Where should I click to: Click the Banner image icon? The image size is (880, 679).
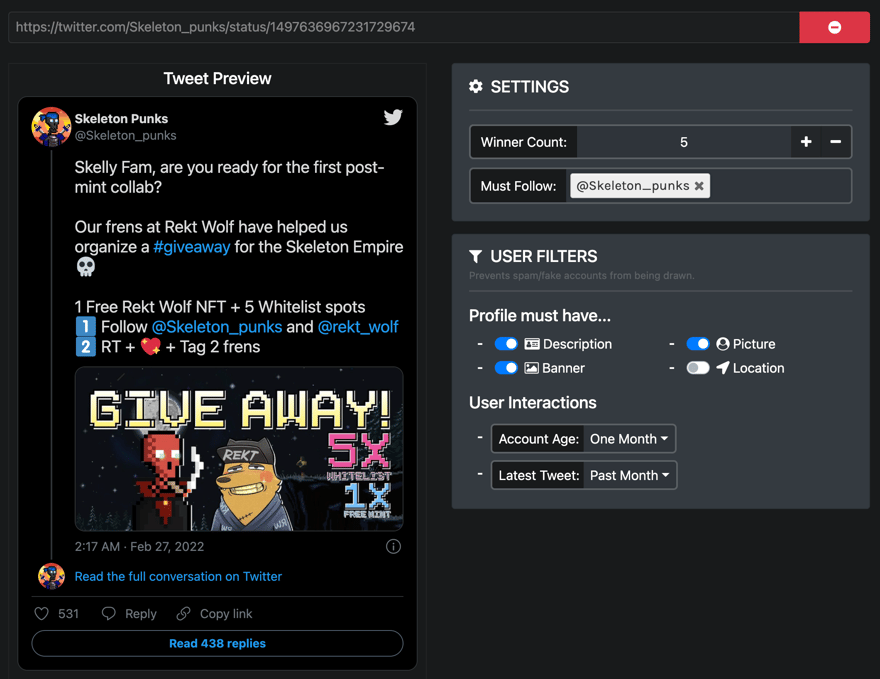tap(531, 368)
